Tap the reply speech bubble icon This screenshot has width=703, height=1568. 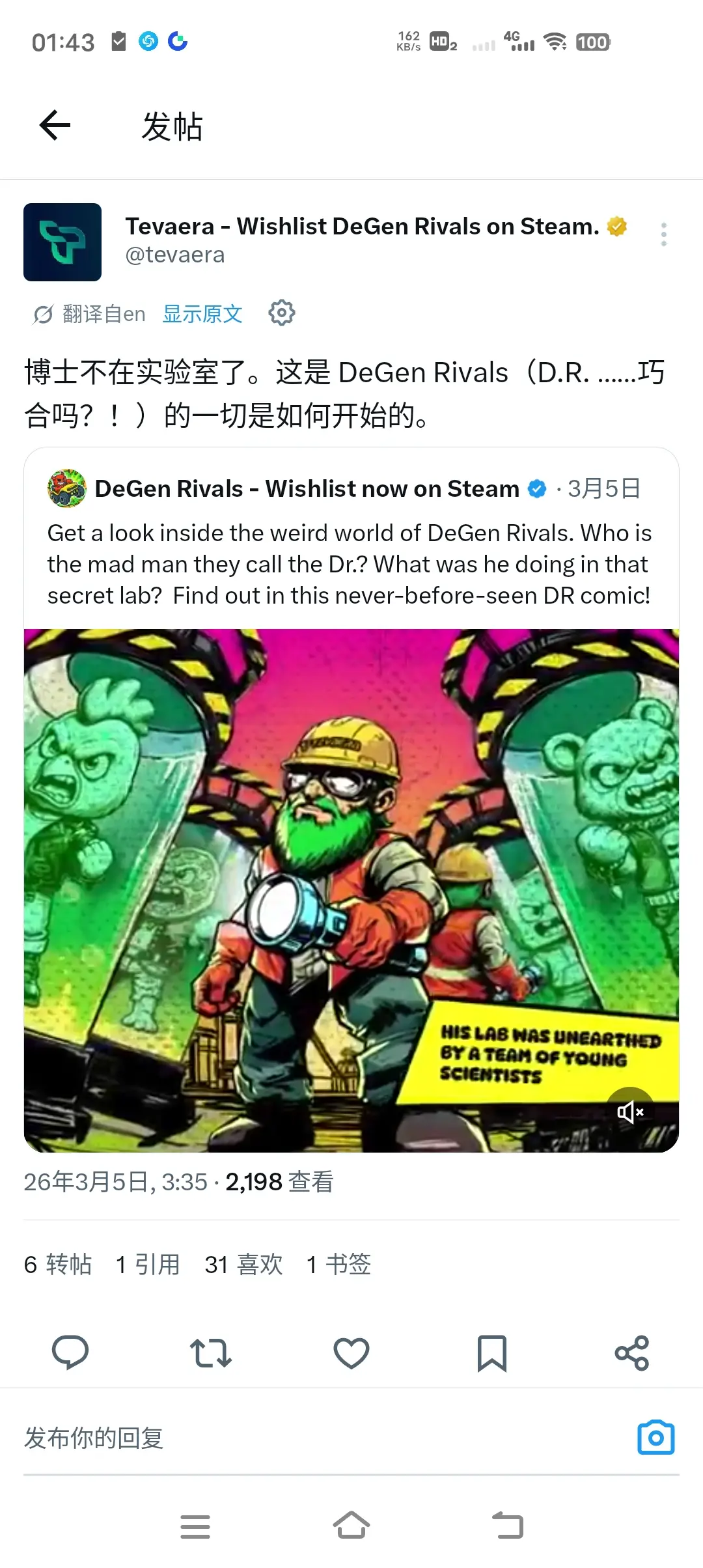70,1352
